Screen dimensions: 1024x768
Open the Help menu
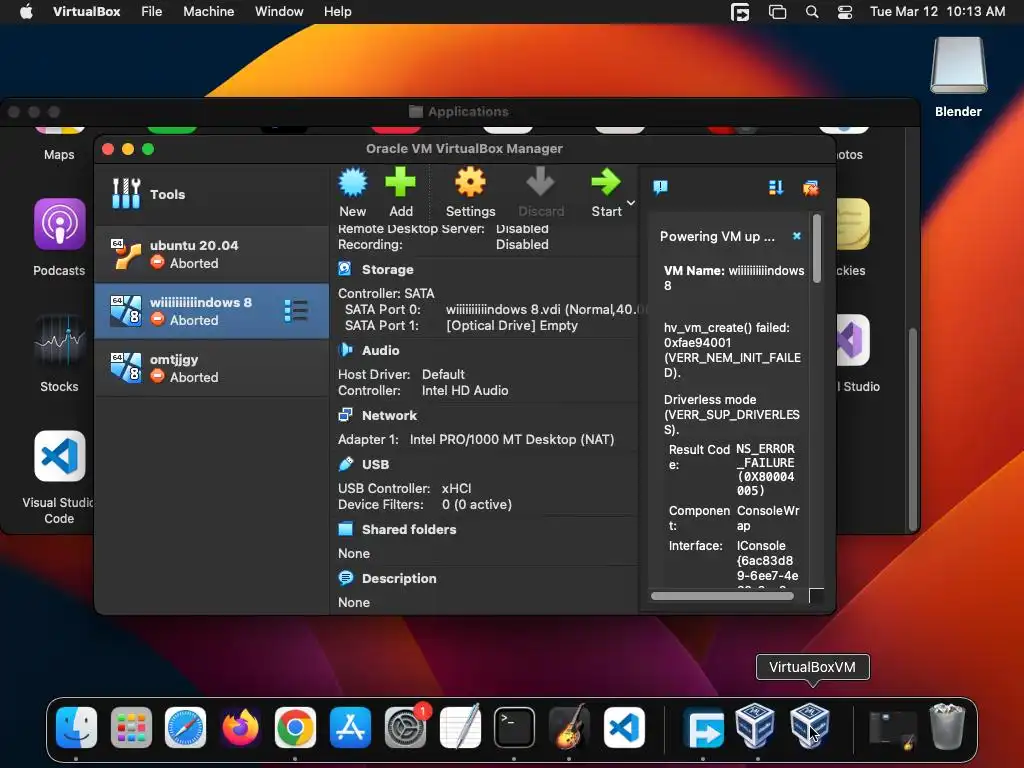337,11
